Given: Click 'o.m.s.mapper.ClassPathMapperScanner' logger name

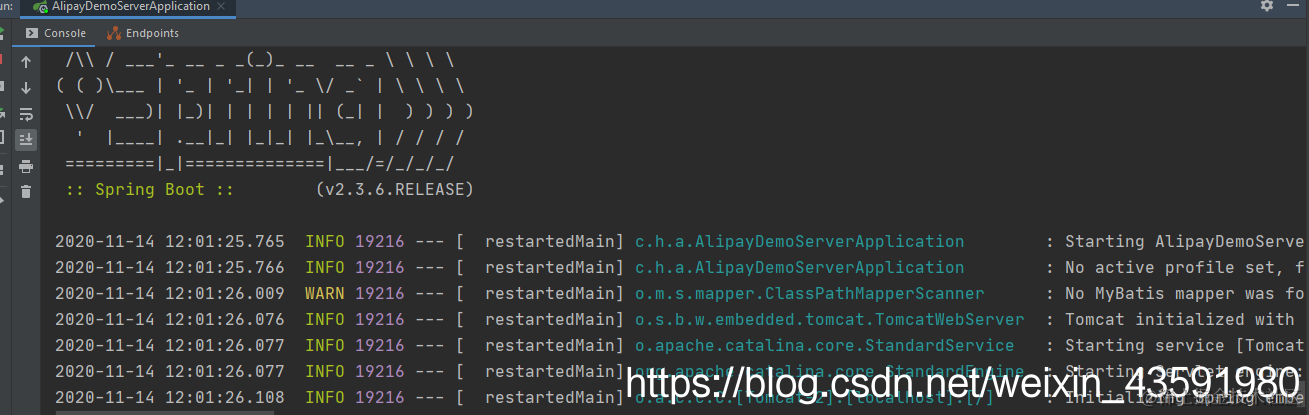Looking at the screenshot, I should pos(810,293).
